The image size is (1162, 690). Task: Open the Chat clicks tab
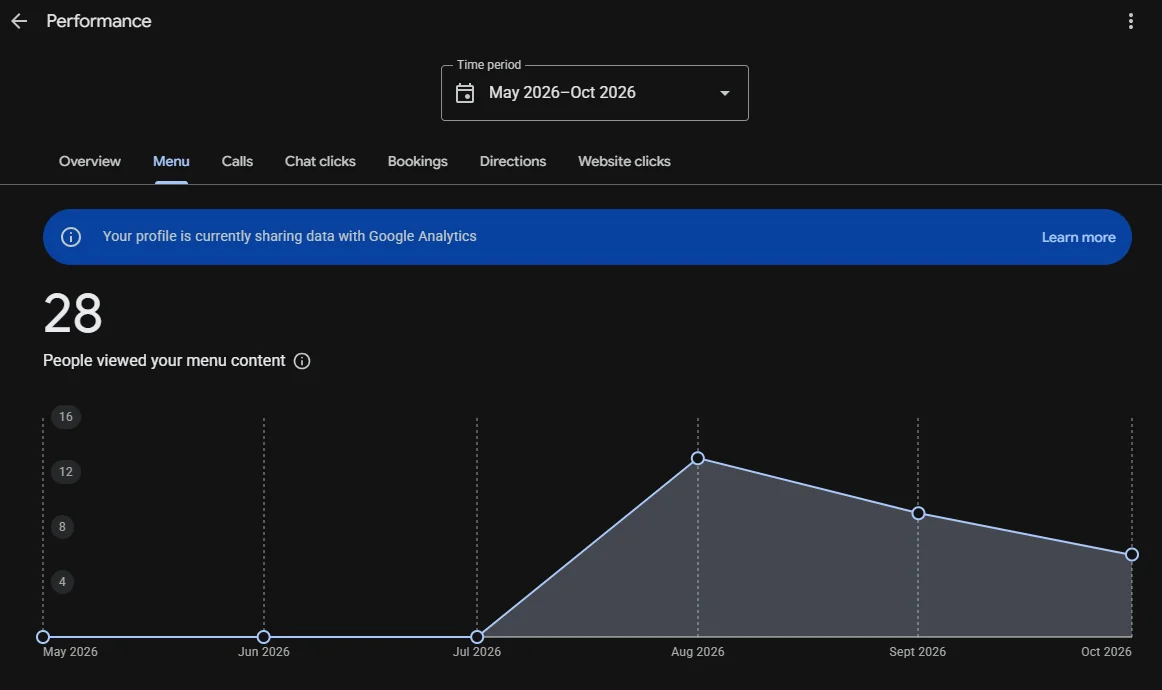point(320,162)
